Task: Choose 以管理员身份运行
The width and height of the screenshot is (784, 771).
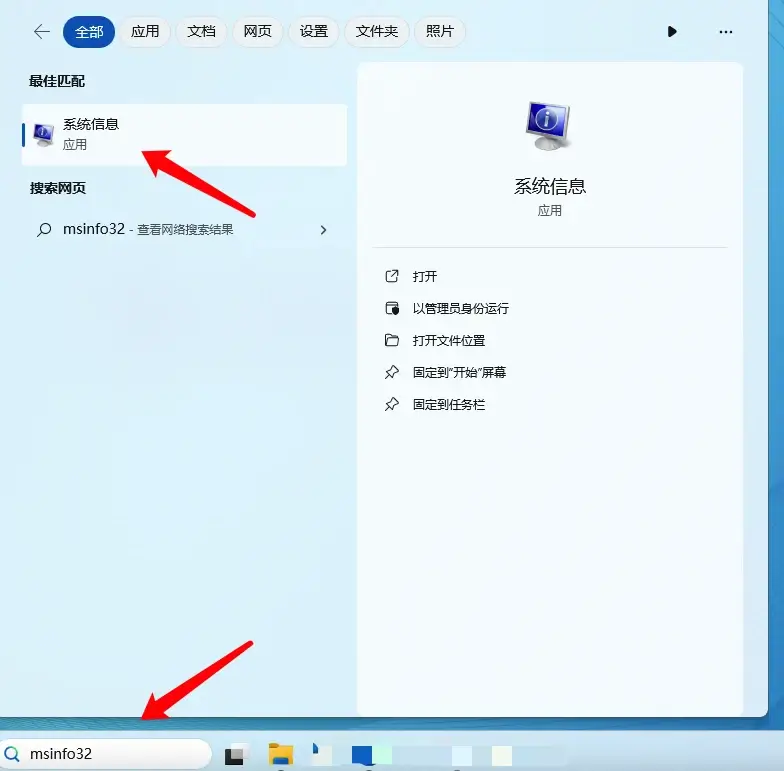Action: (460, 308)
